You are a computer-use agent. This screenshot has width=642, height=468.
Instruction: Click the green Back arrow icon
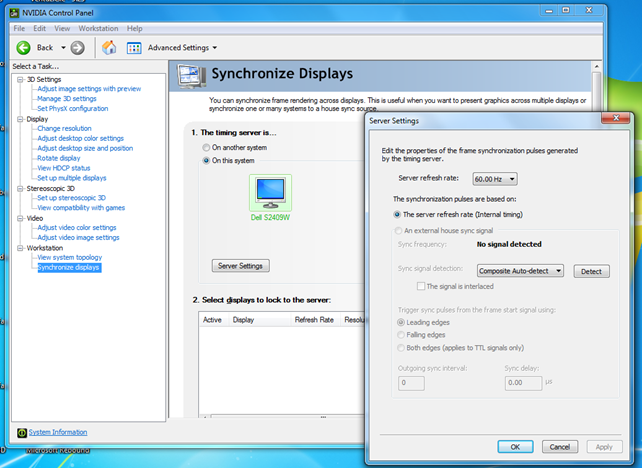23,47
